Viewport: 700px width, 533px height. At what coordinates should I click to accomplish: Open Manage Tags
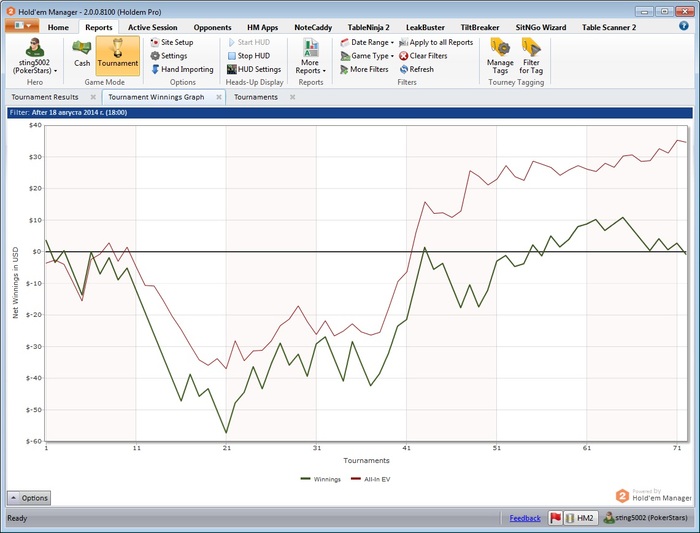(x=500, y=56)
